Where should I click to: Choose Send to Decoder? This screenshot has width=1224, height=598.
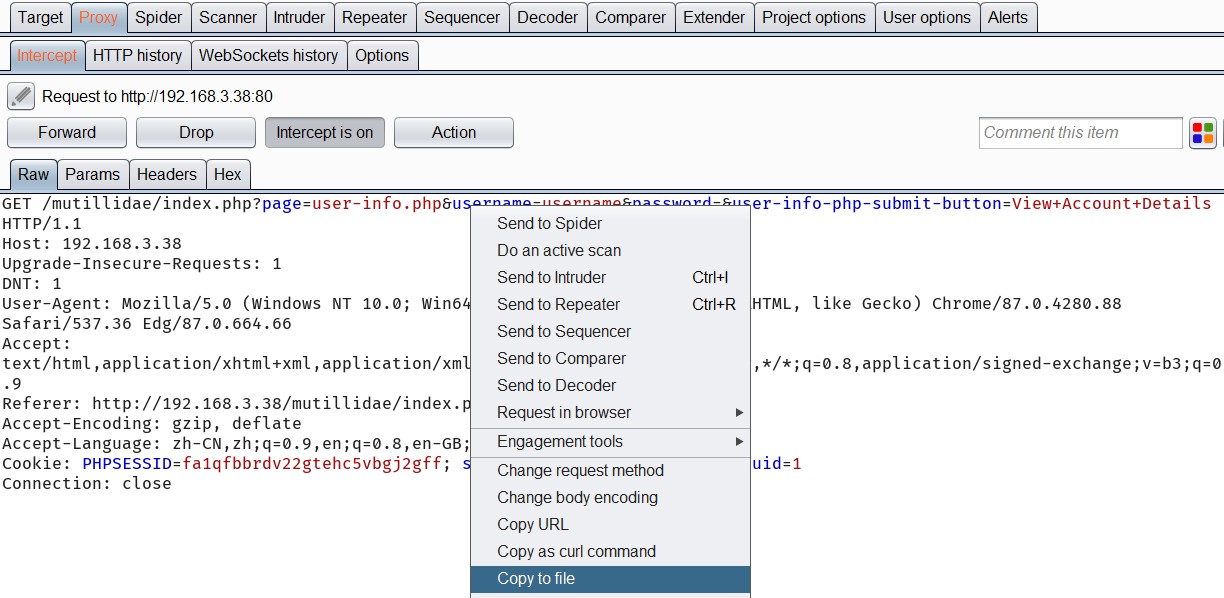(610, 385)
